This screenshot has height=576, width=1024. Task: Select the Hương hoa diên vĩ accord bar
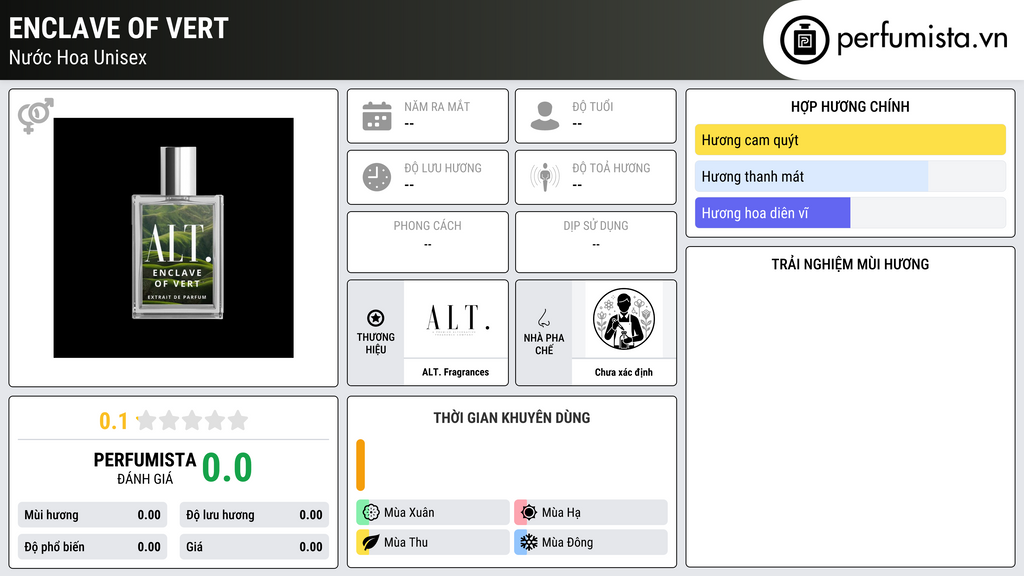point(850,213)
